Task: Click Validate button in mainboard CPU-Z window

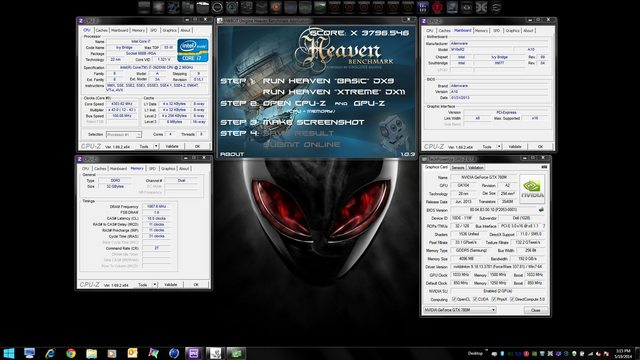Action: click(515, 147)
